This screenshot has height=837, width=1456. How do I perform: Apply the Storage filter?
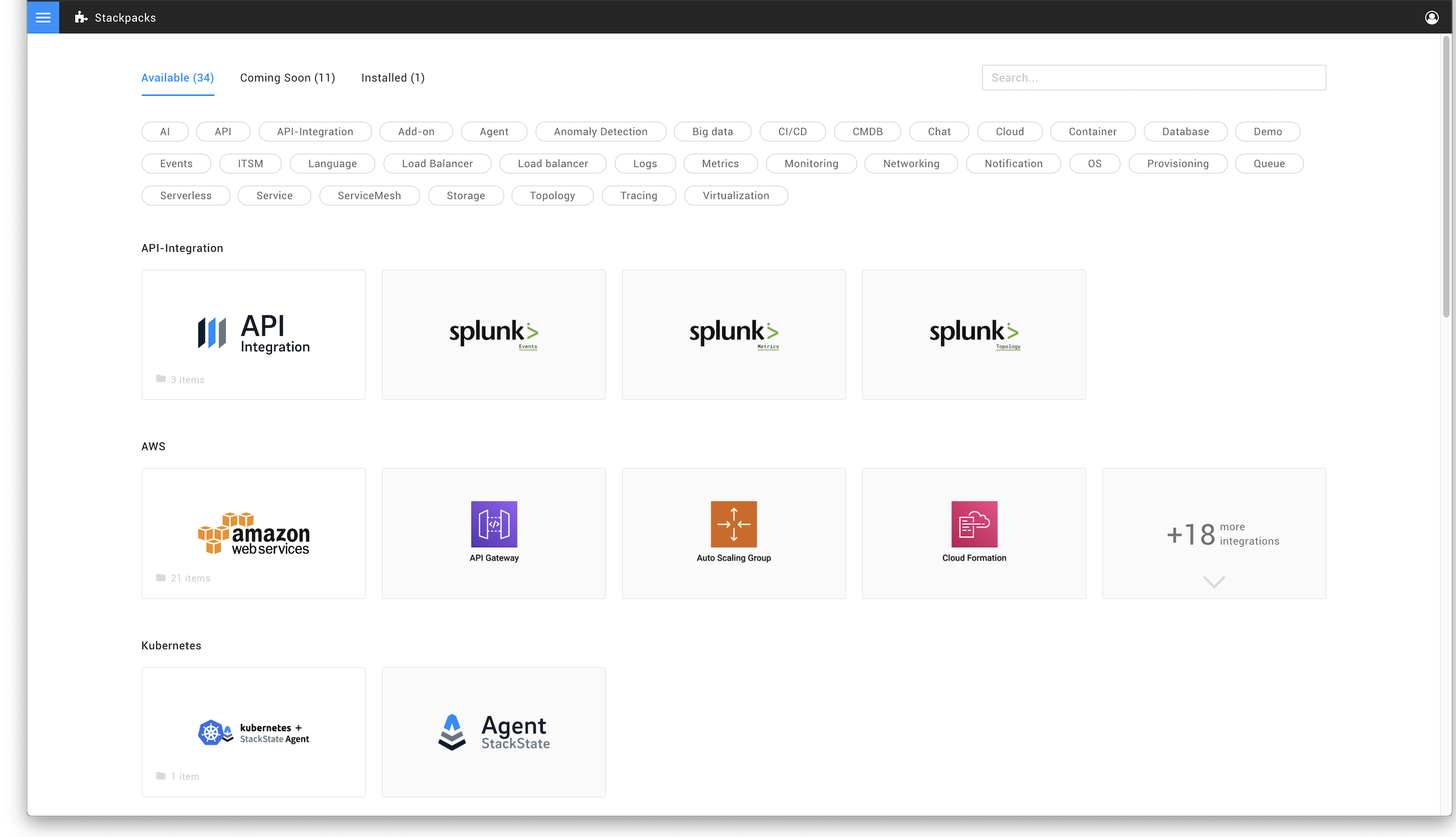point(465,196)
